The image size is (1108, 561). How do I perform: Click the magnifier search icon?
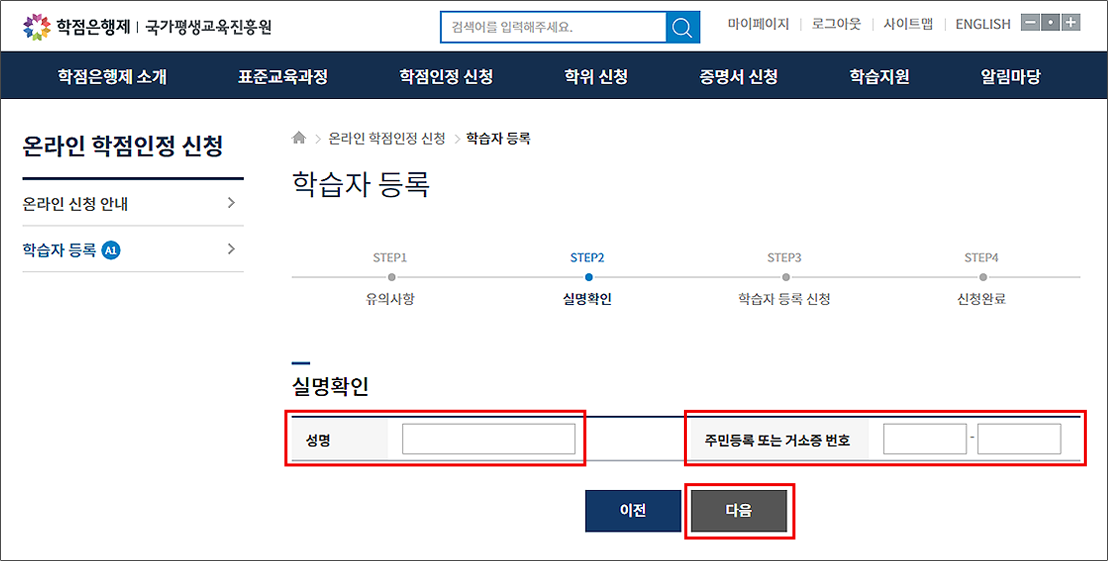click(x=682, y=27)
